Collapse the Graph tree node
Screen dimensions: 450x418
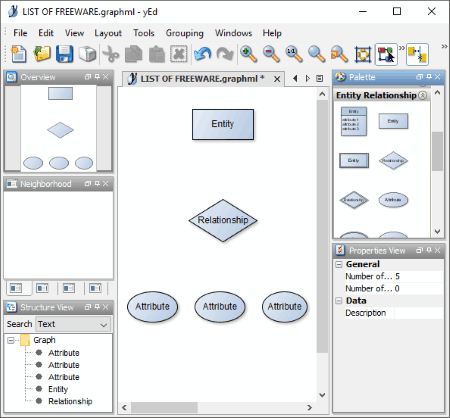(11, 340)
